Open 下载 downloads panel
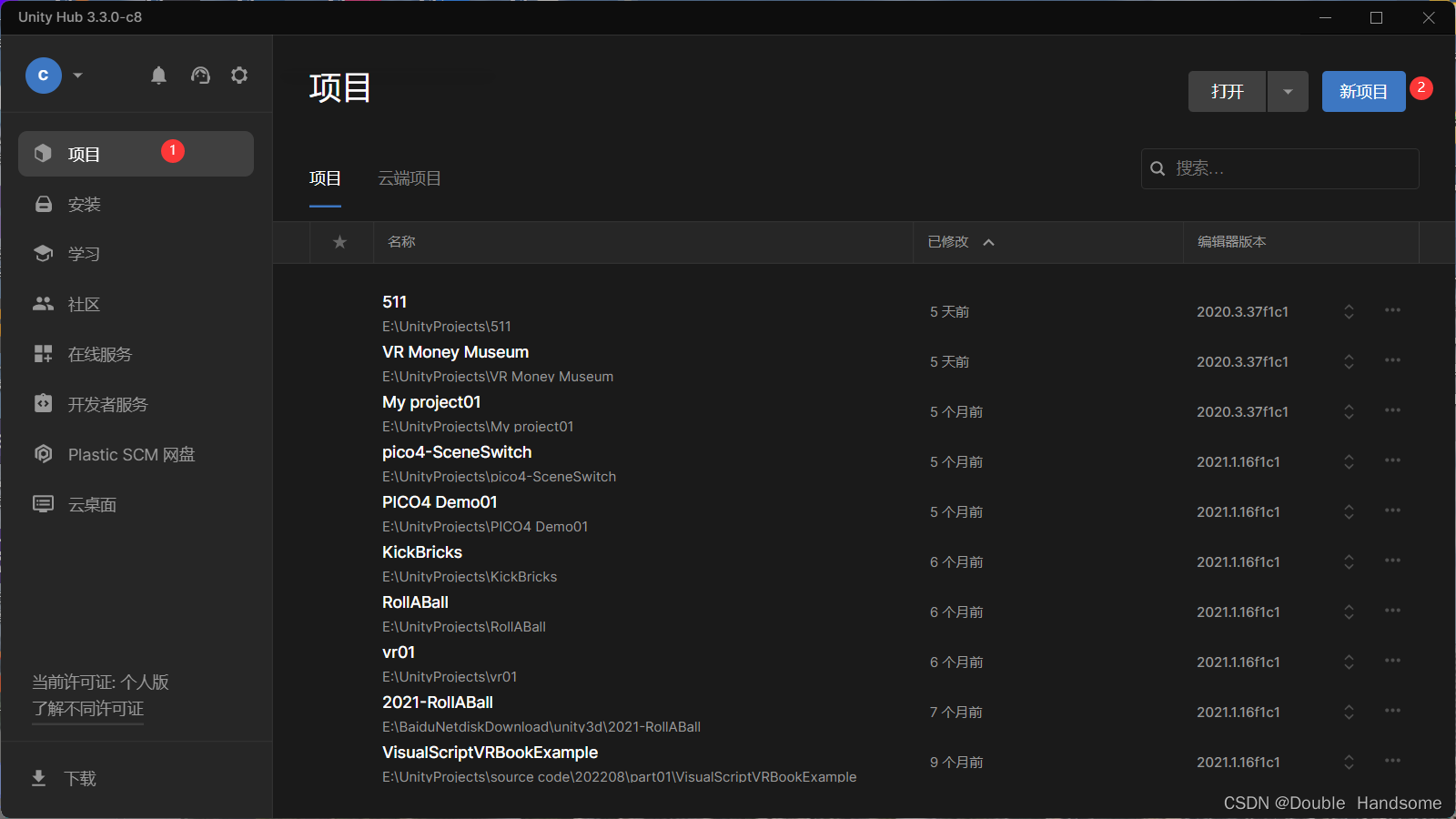Viewport: 1456px width, 819px height. (79, 778)
